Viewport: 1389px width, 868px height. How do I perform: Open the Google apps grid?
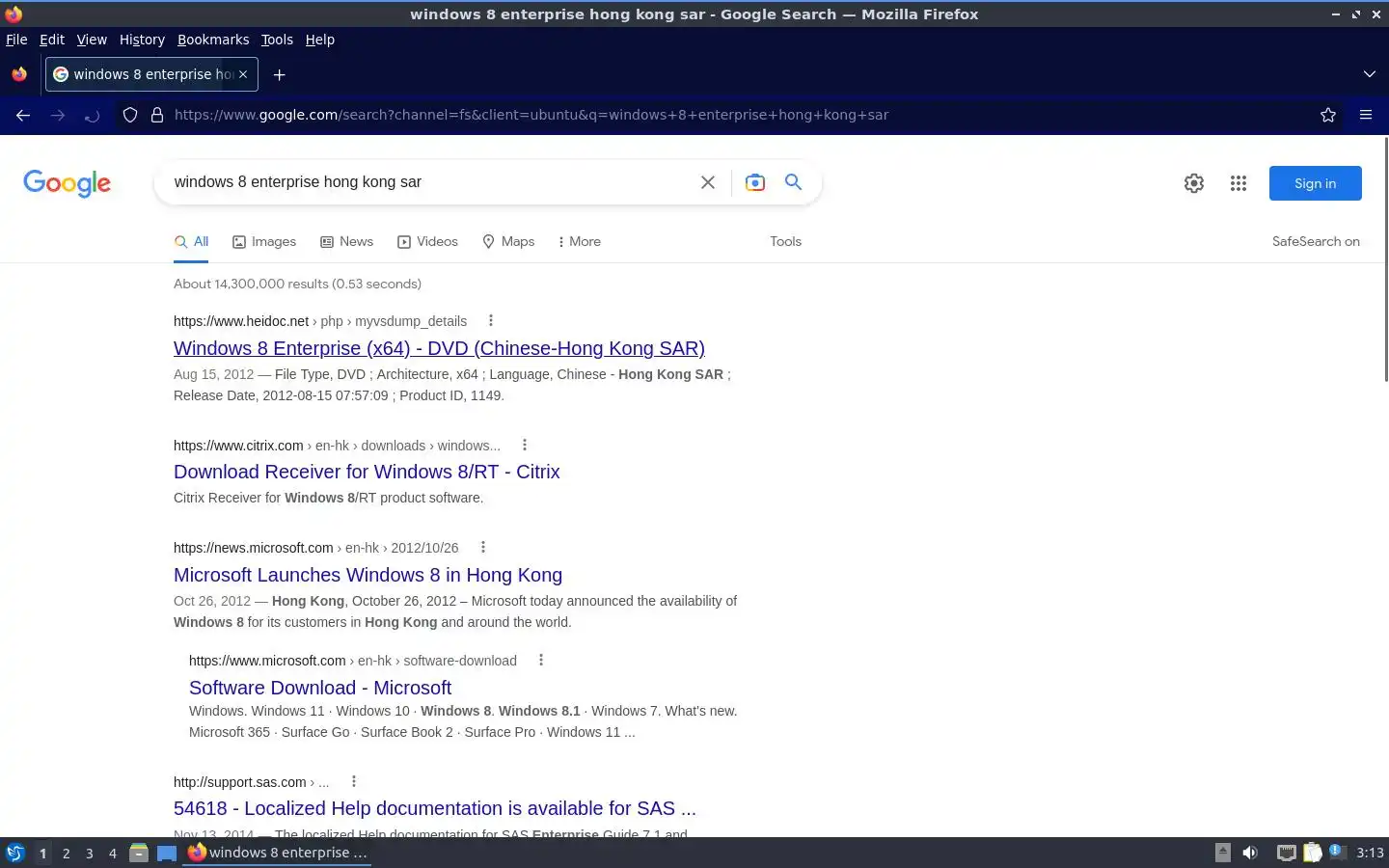coord(1239,183)
